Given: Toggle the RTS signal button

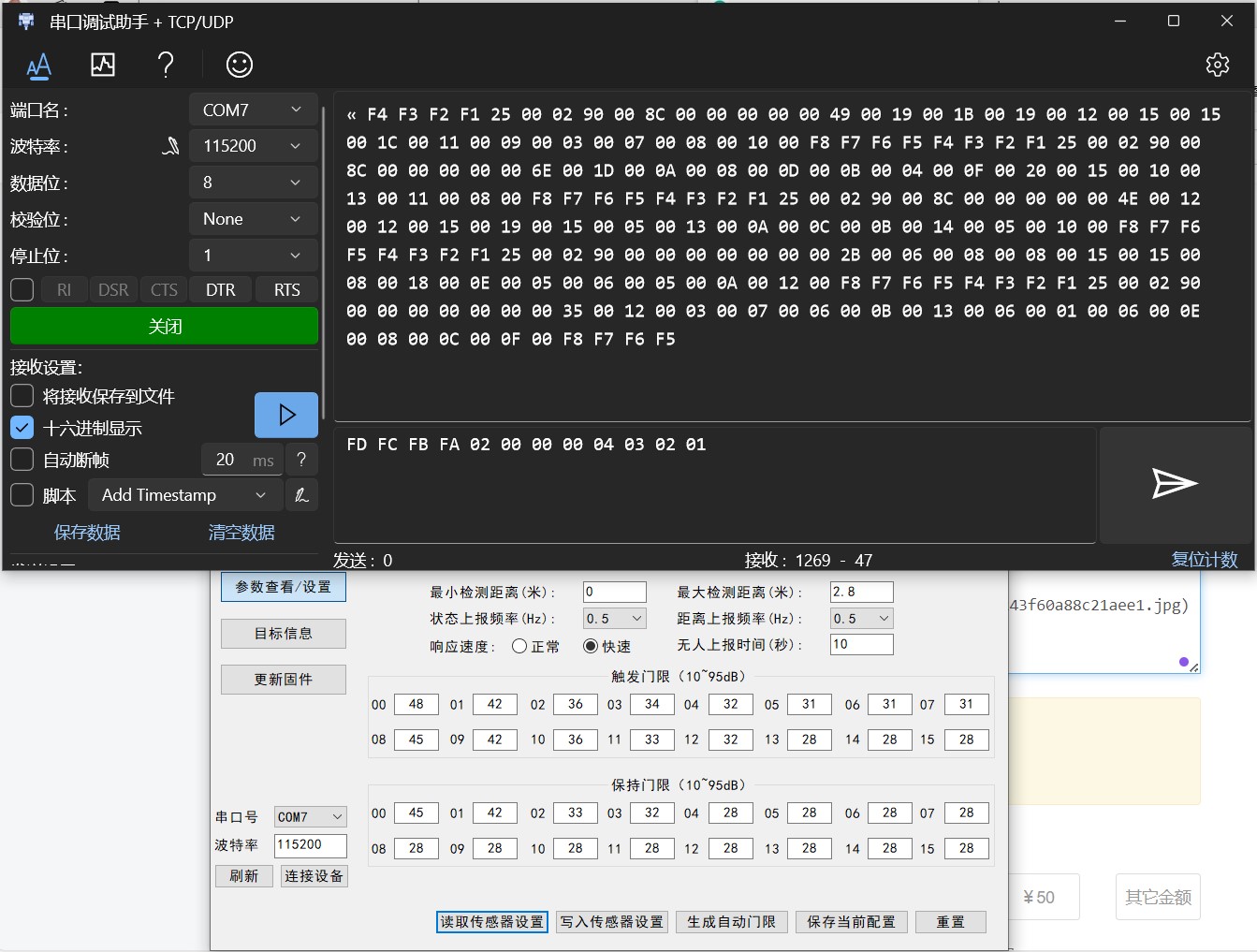Looking at the screenshot, I should (287, 290).
